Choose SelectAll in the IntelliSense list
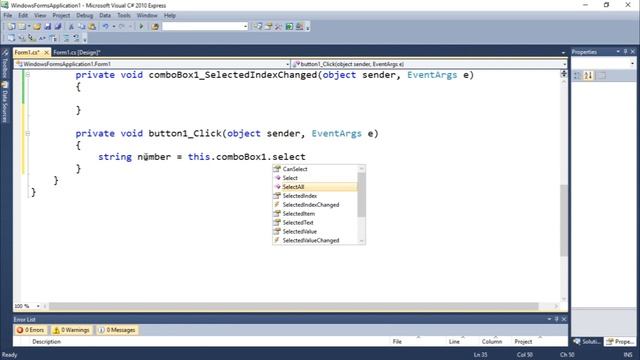The image size is (640, 360). point(315,187)
